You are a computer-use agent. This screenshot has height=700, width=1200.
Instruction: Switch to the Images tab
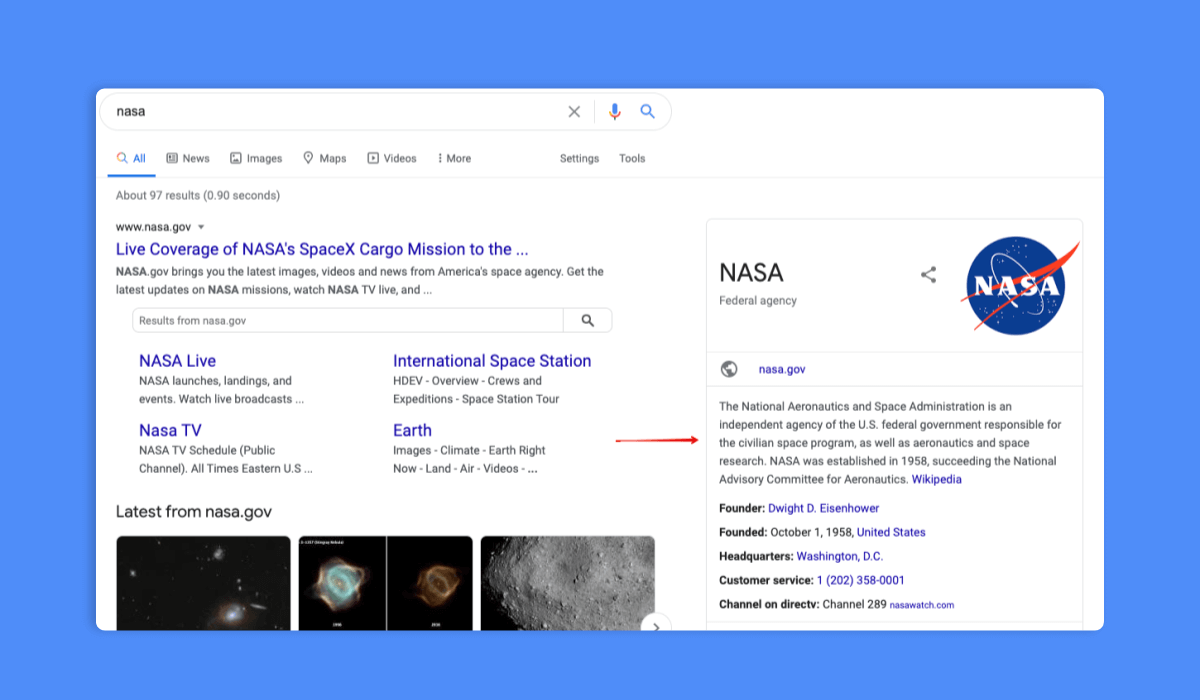256,158
